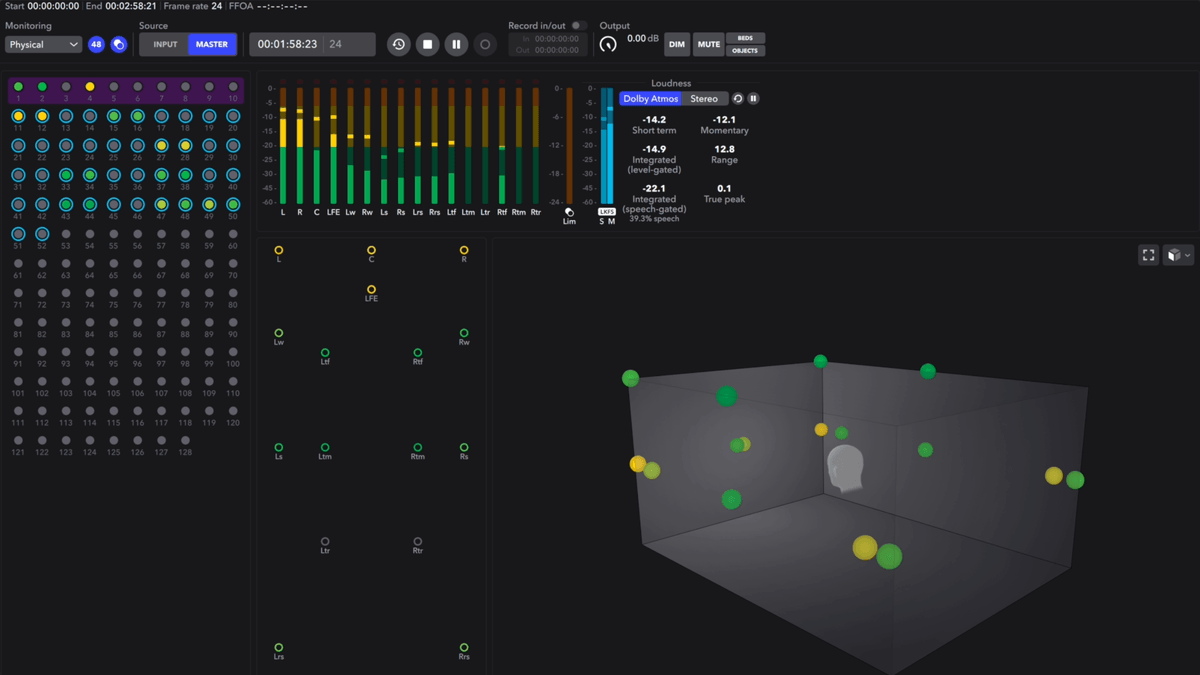Pause transport using the pause button
The height and width of the screenshot is (675, 1200).
click(x=456, y=44)
